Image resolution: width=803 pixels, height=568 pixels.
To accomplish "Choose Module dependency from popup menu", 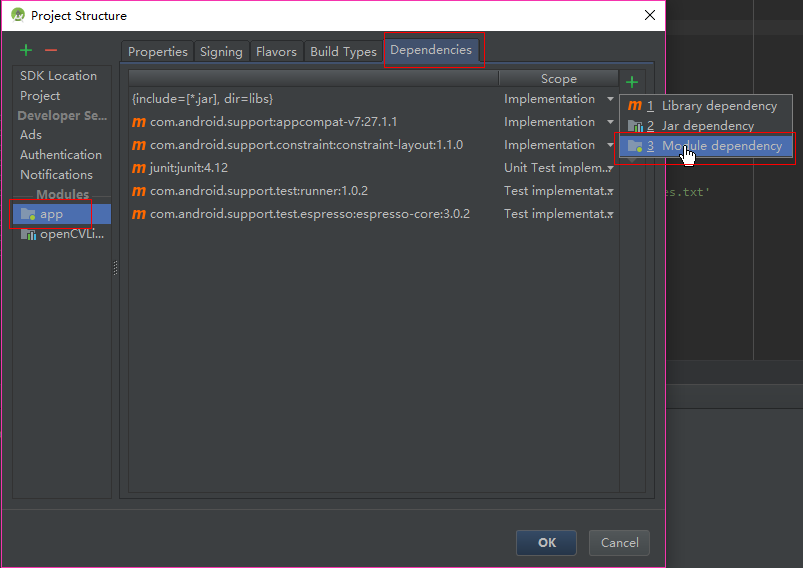I will [706, 146].
